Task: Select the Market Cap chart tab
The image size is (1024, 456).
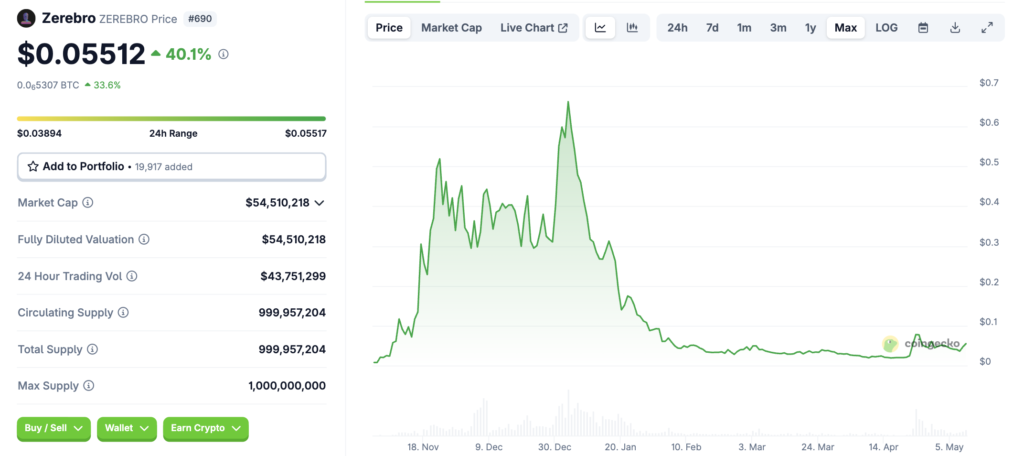Action: (x=451, y=27)
